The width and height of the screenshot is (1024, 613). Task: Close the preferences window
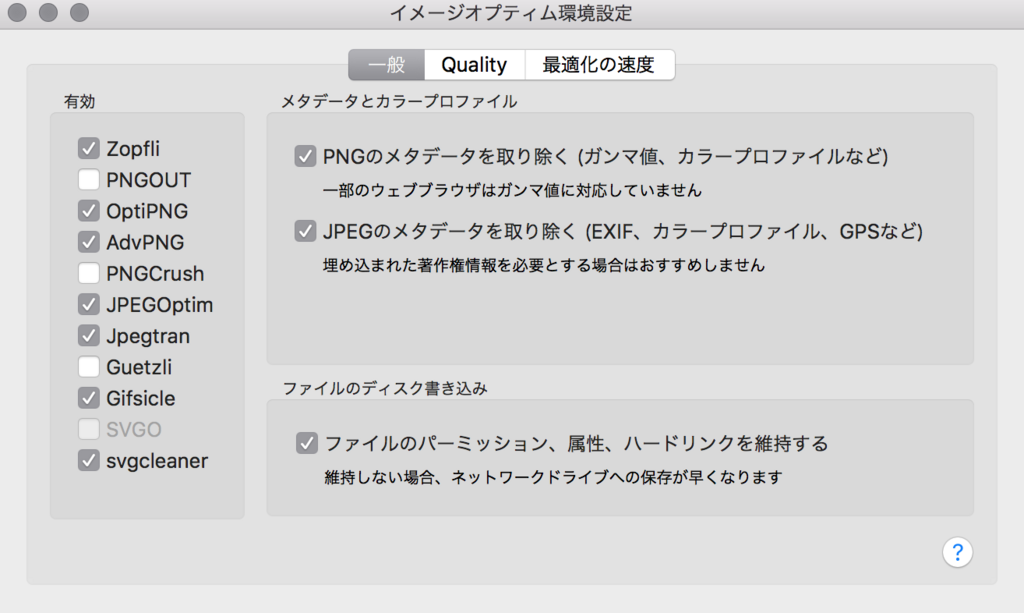coord(17,12)
